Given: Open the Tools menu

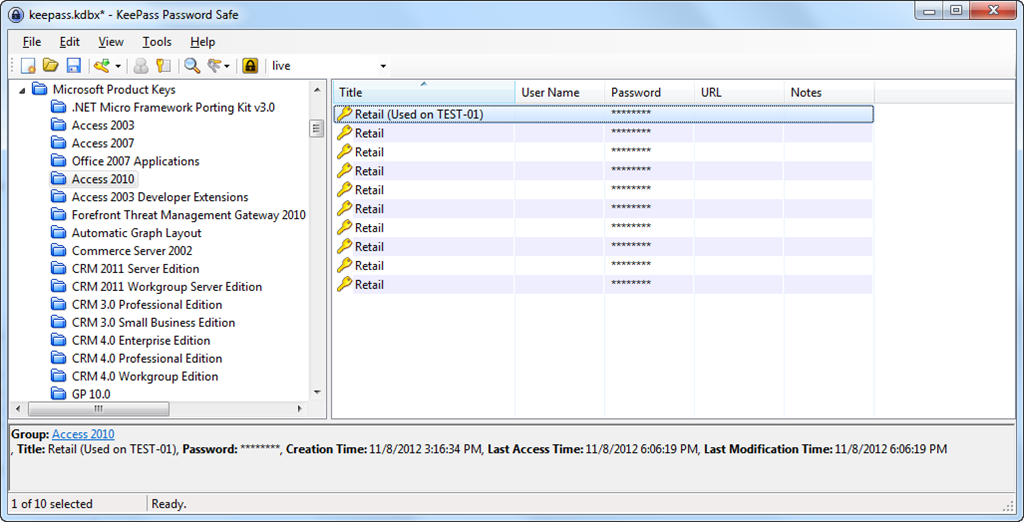Looking at the screenshot, I should coord(157,42).
